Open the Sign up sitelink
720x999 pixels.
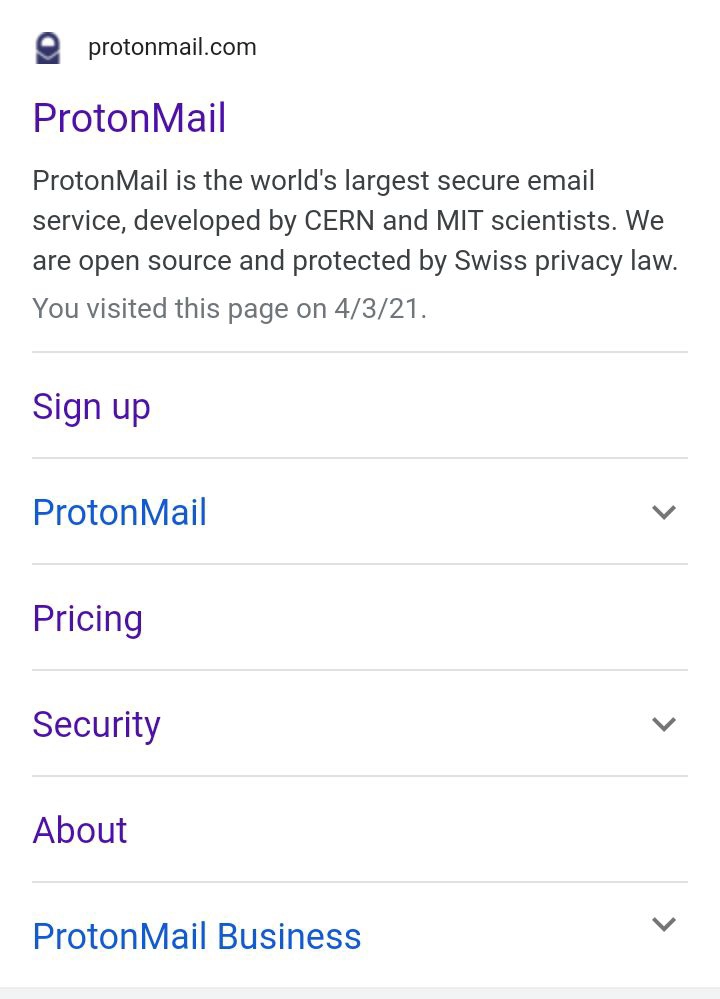click(x=91, y=407)
